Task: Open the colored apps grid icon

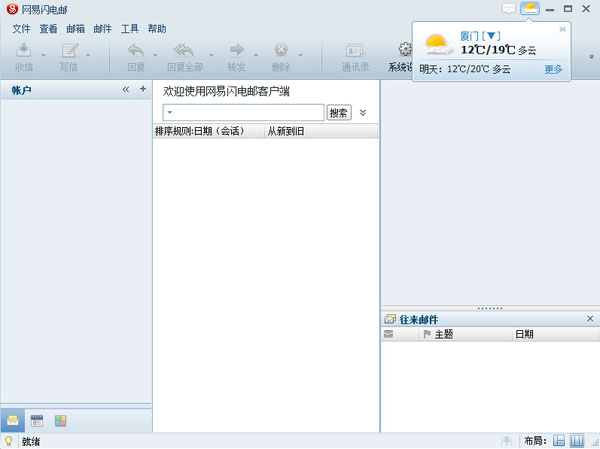Action: 60,421
